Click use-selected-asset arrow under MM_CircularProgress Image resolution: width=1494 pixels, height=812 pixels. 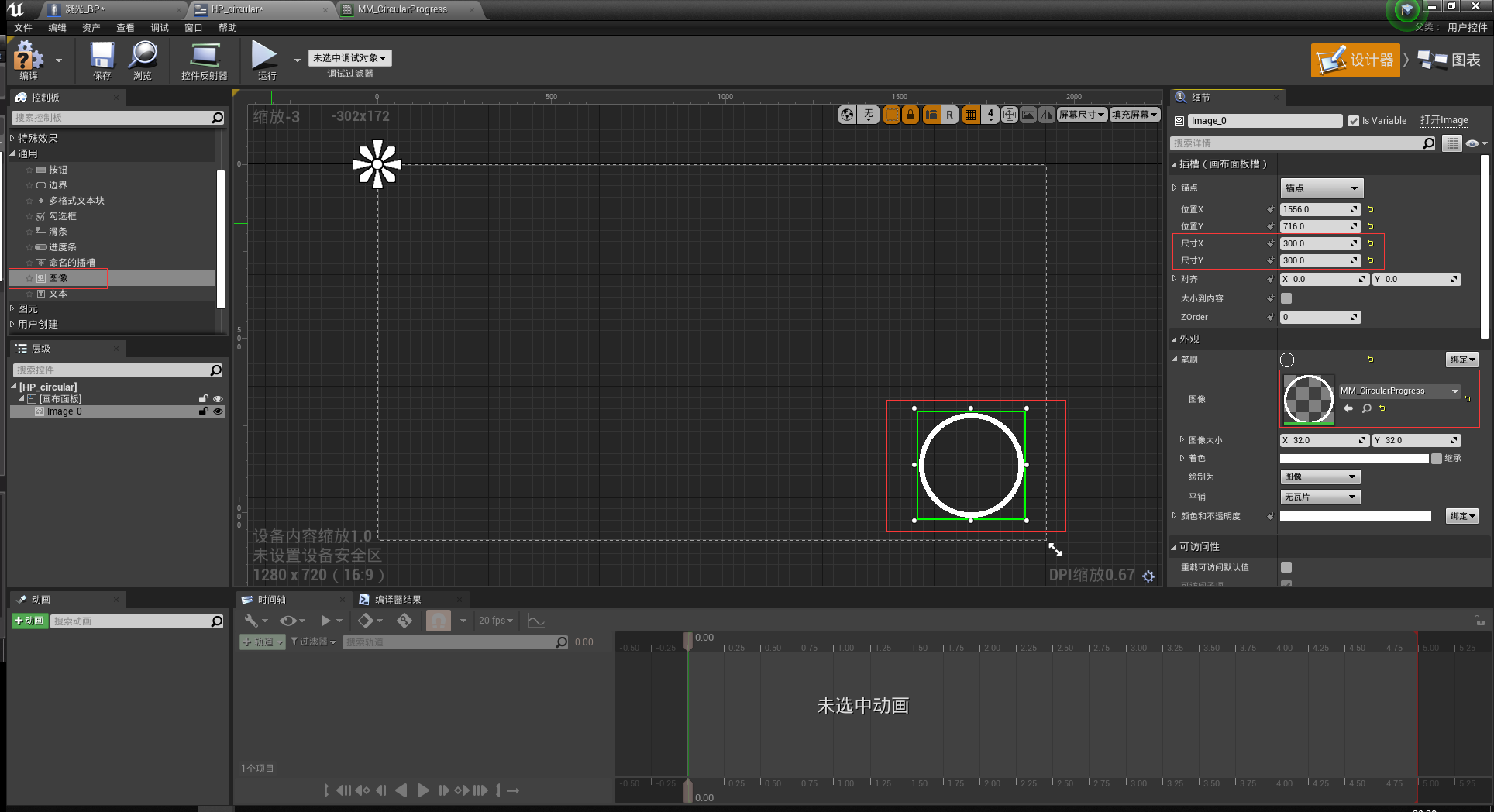click(1348, 408)
